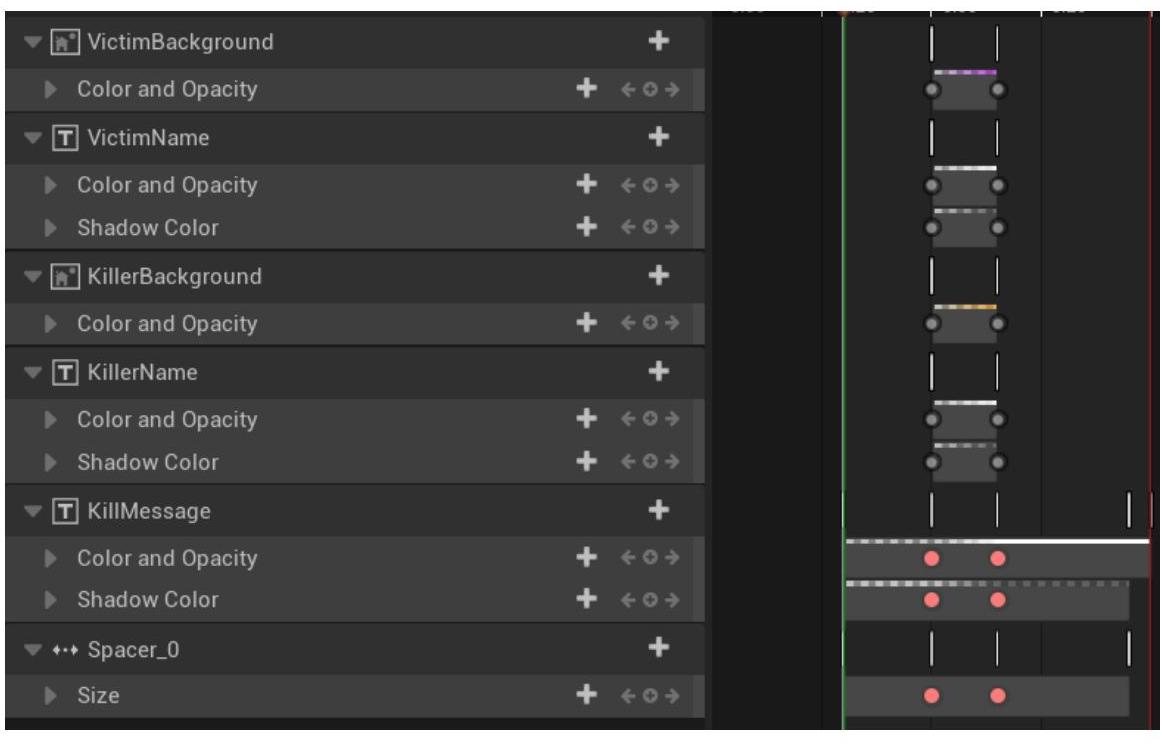Expand the Size property under Spacer_0
Screen dimensions: 1162x744
pos(52,697)
